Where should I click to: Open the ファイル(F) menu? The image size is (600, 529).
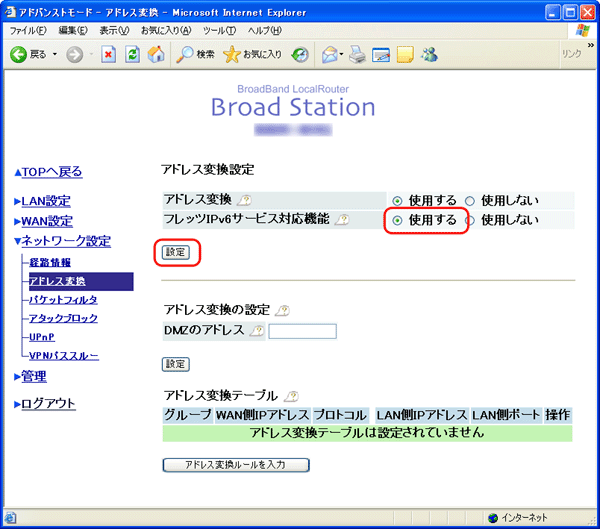pyautogui.click(x=28, y=30)
